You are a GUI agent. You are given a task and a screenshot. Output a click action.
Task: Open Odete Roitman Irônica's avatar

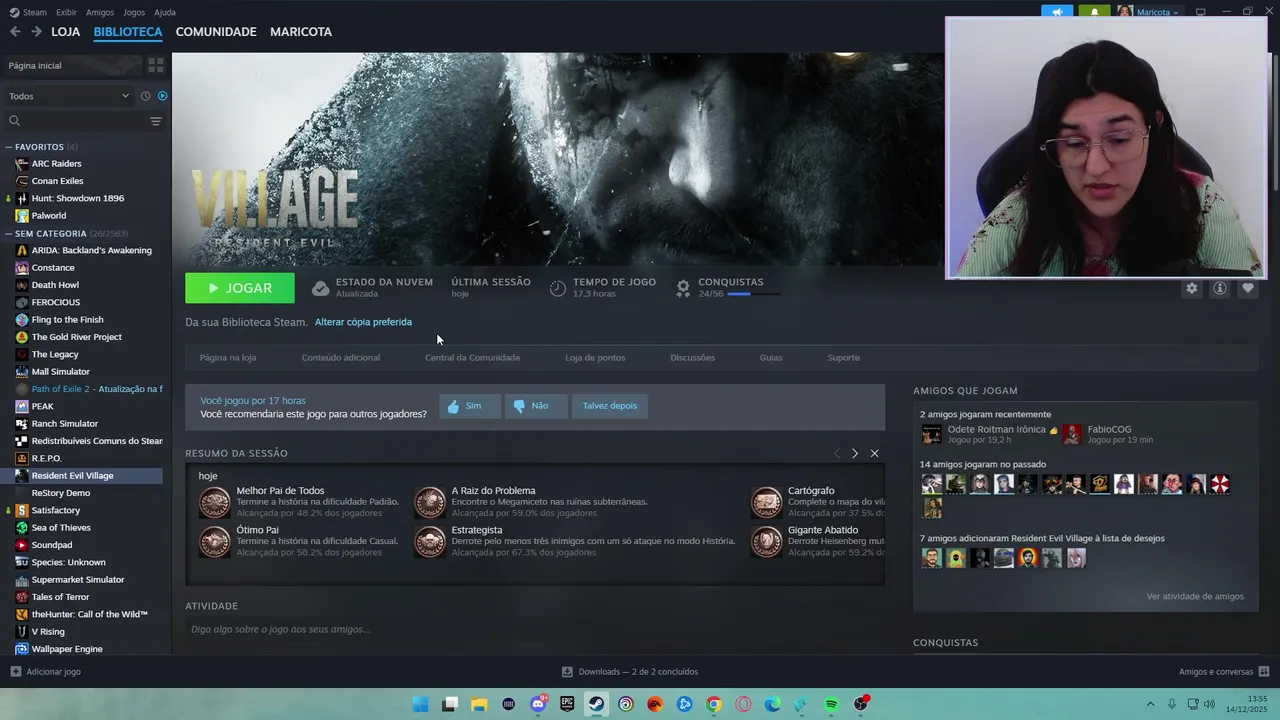pyautogui.click(x=931, y=434)
